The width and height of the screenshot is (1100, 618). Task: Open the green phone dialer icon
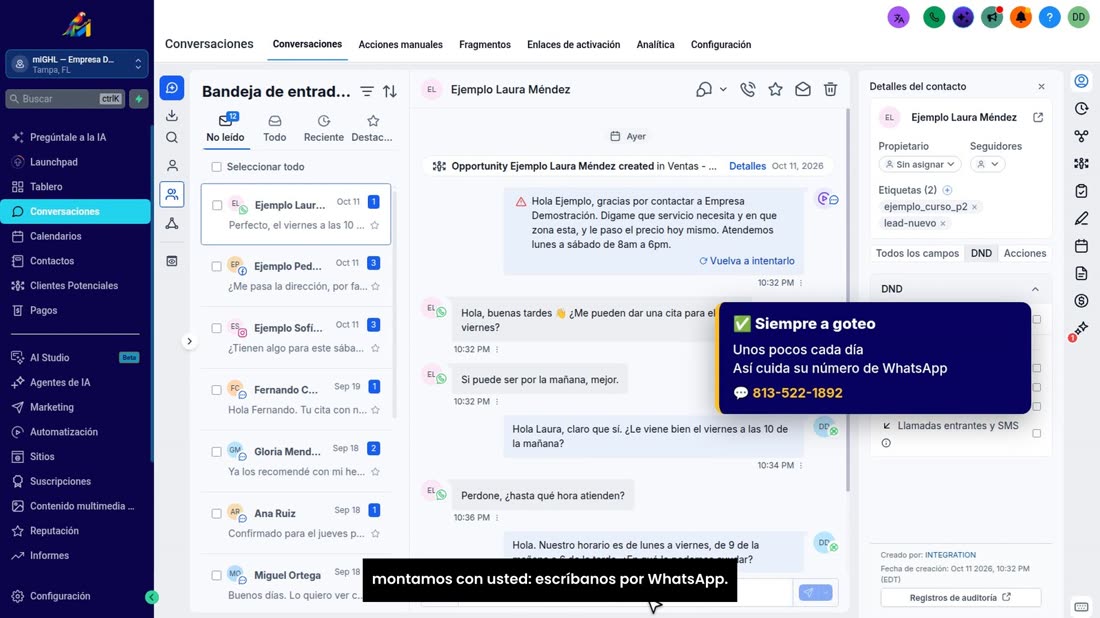coord(934,17)
